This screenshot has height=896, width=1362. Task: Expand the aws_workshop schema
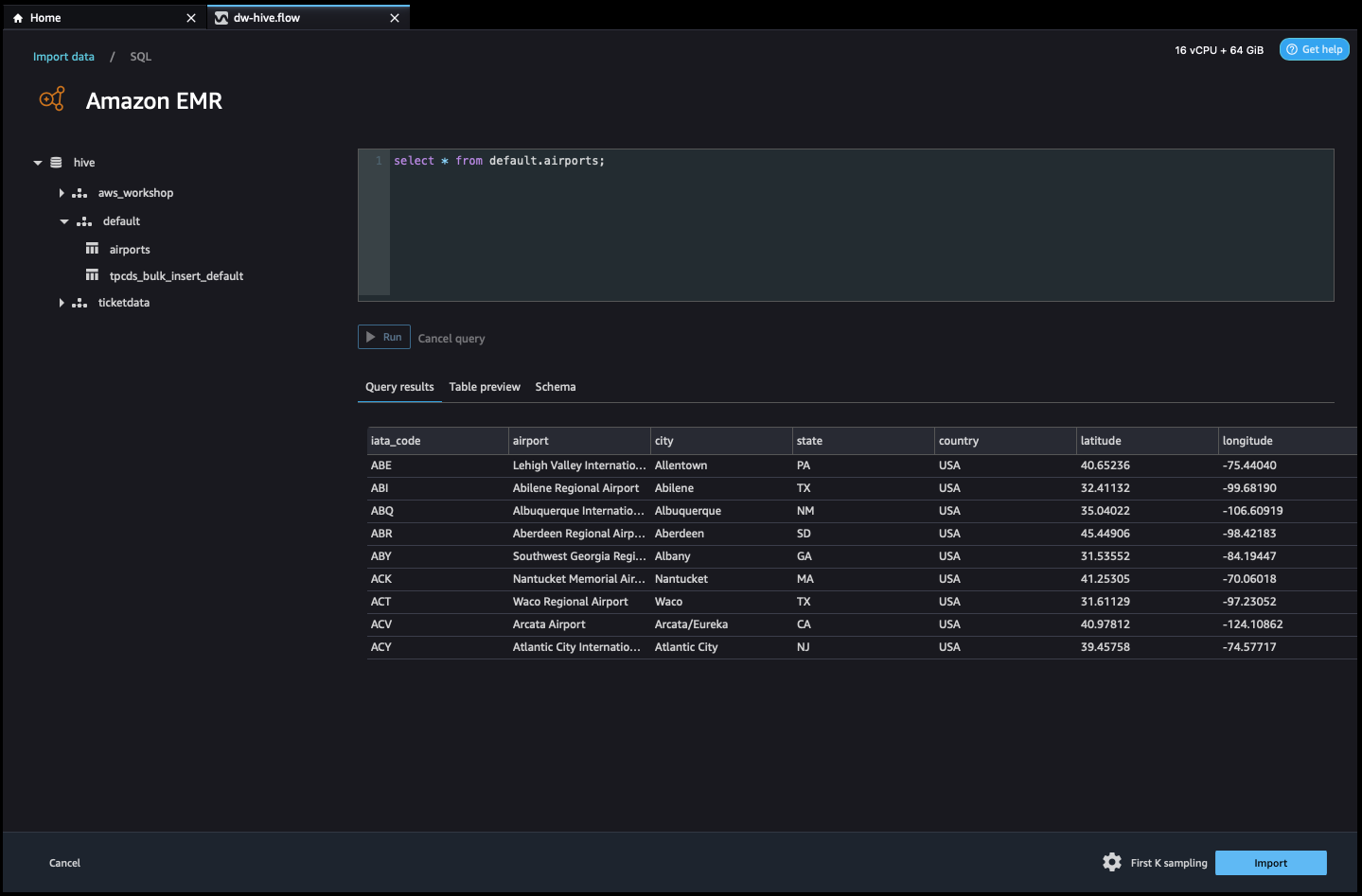62,193
